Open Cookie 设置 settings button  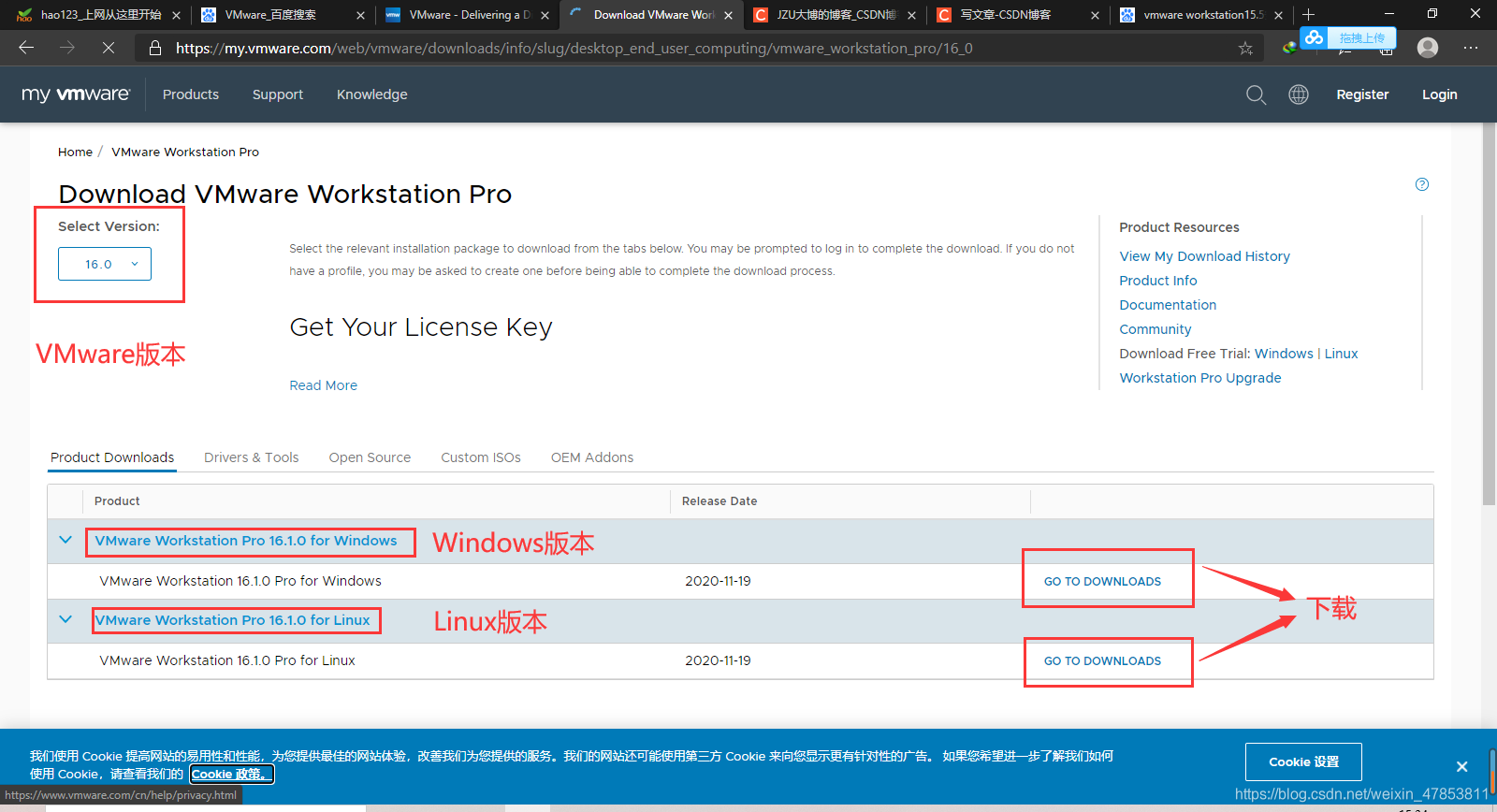click(1303, 761)
